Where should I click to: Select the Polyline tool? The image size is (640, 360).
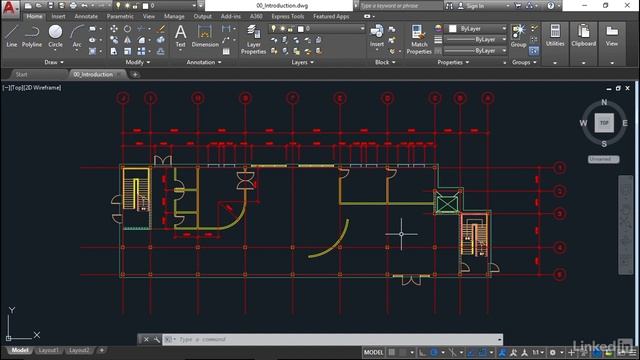point(32,36)
